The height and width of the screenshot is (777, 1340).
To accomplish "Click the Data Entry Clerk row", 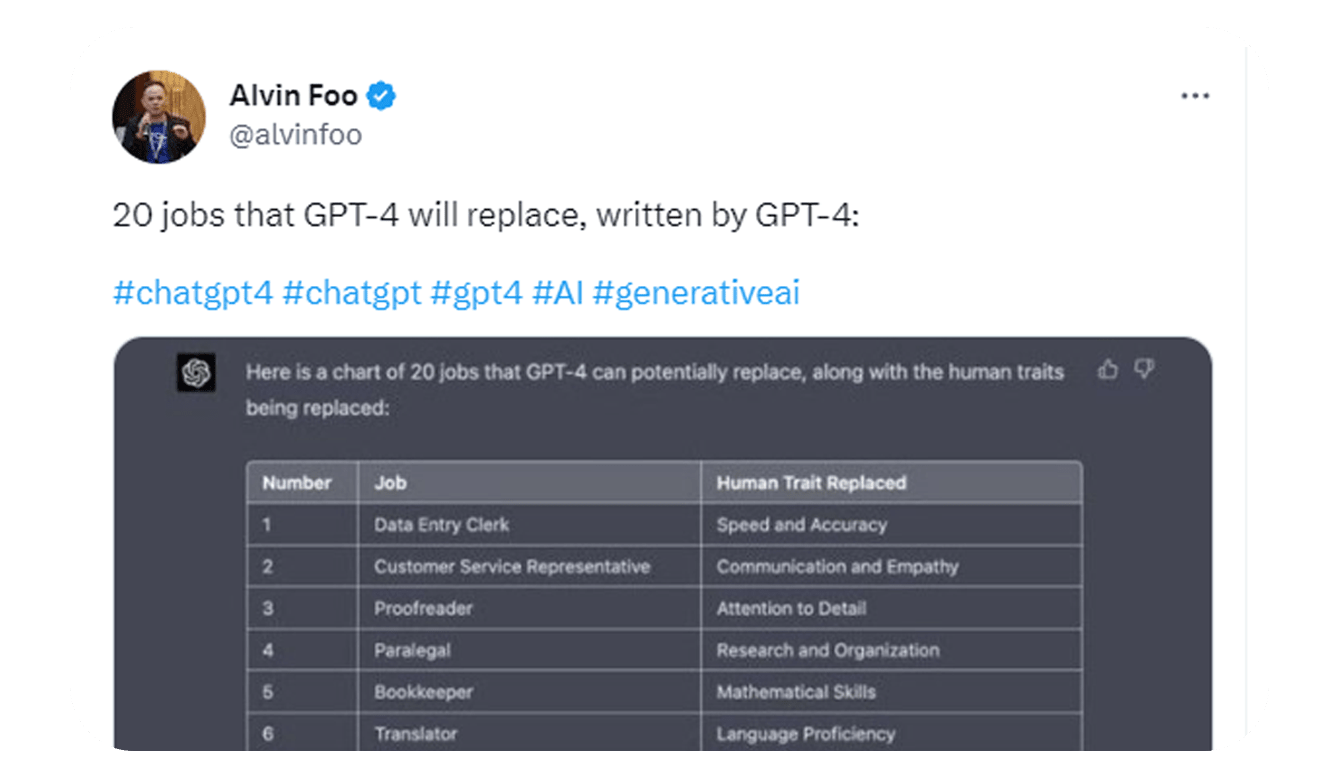I will 442,525.
